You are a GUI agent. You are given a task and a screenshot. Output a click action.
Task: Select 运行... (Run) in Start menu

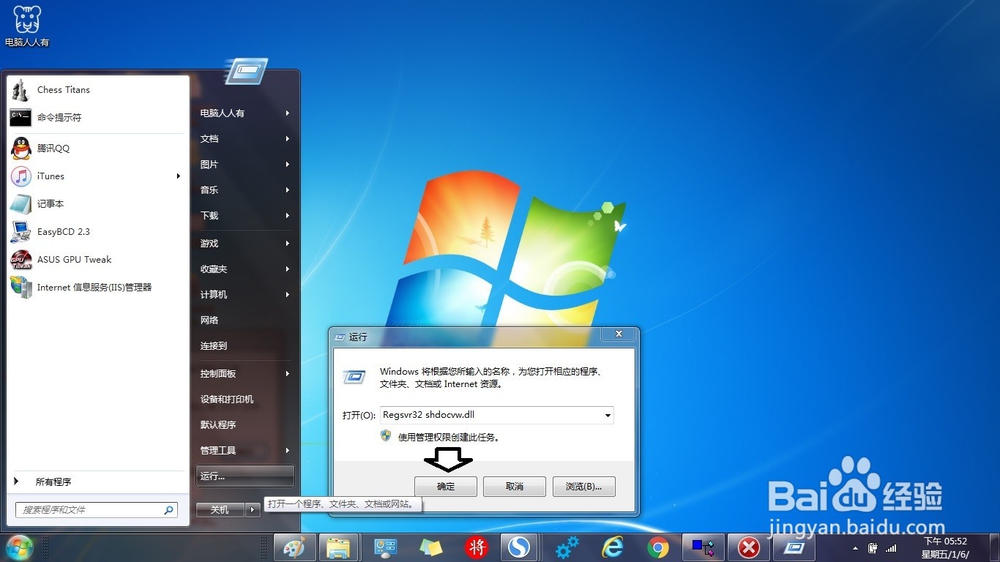(245, 476)
